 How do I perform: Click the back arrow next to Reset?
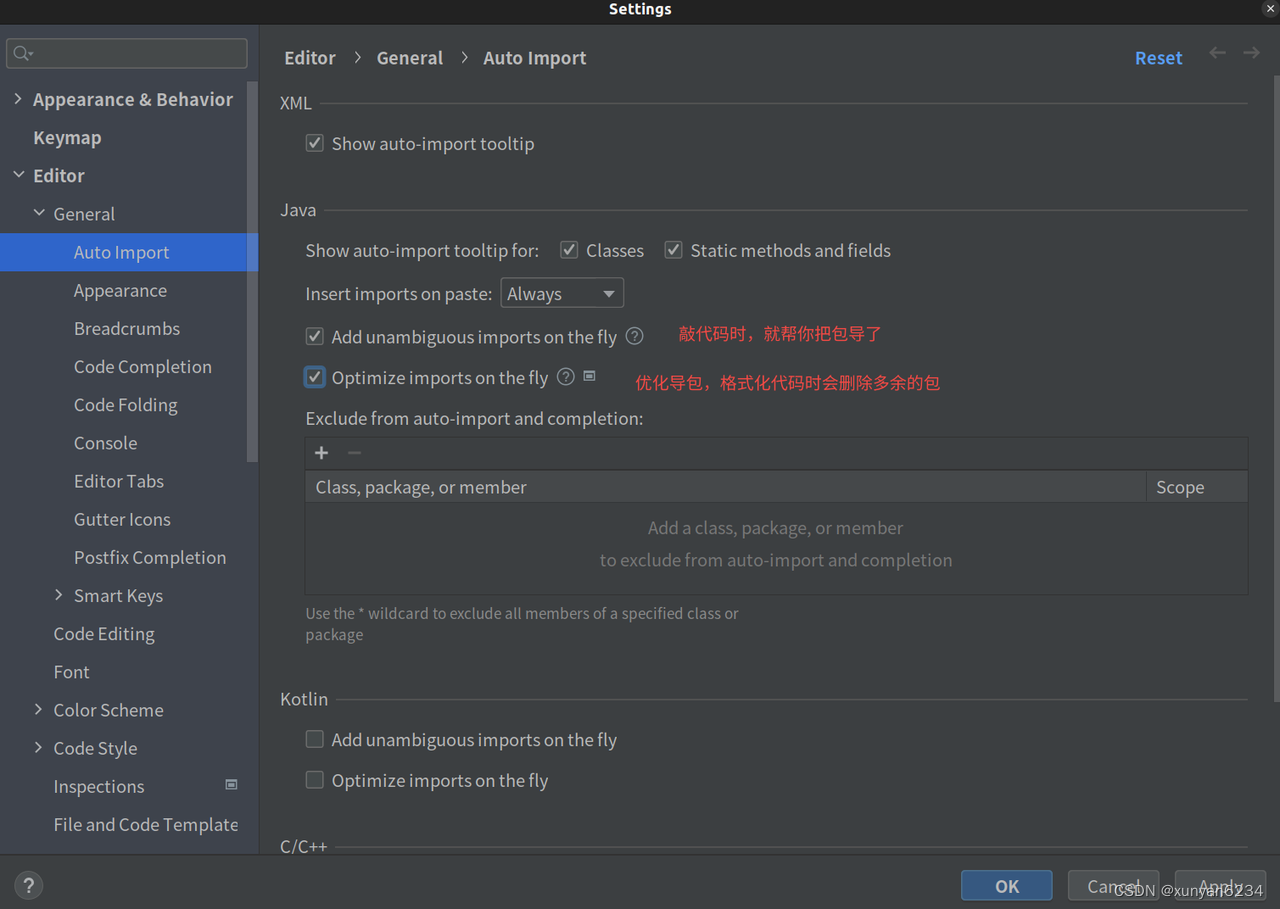pyautogui.click(x=1217, y=53)
